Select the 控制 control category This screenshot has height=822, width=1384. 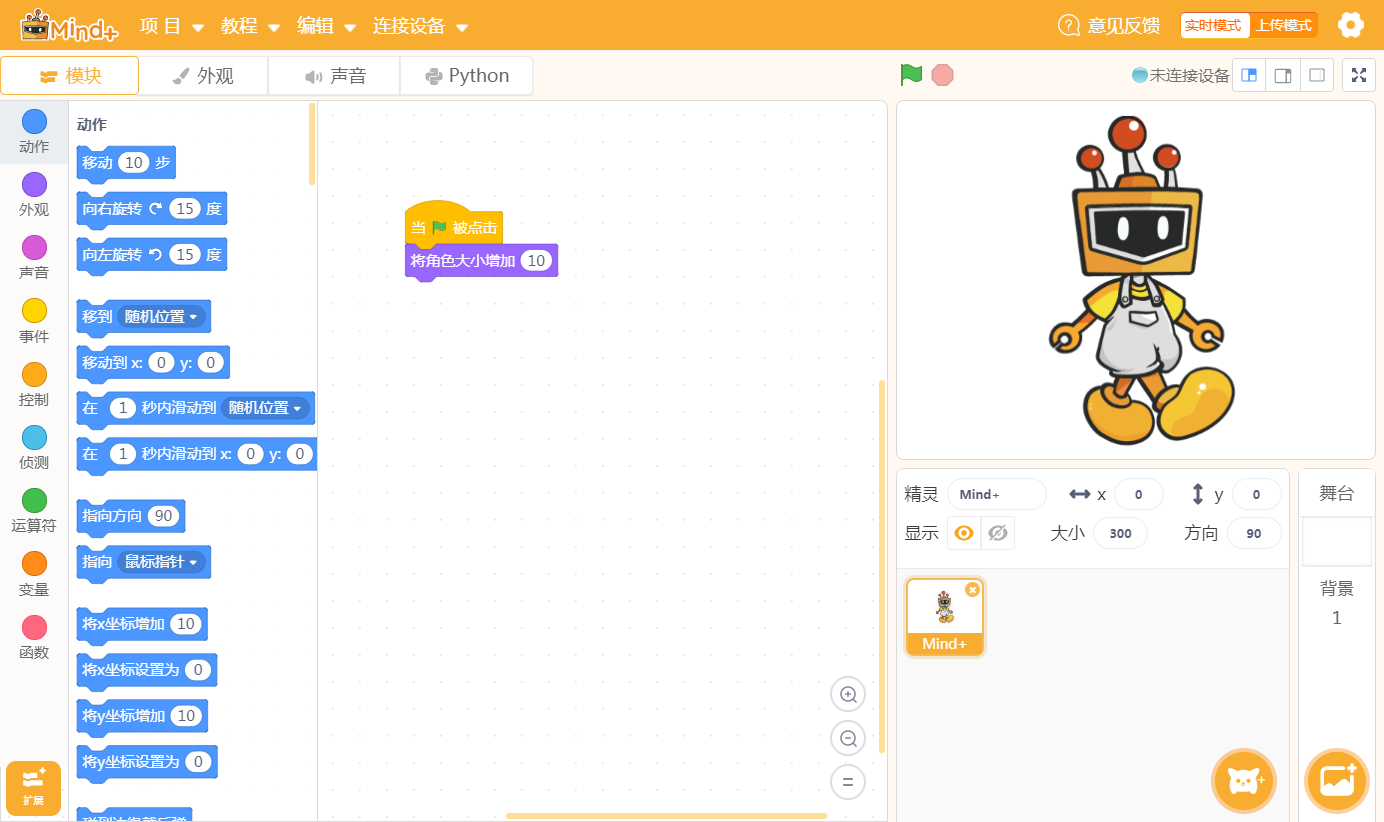(34, 385)
